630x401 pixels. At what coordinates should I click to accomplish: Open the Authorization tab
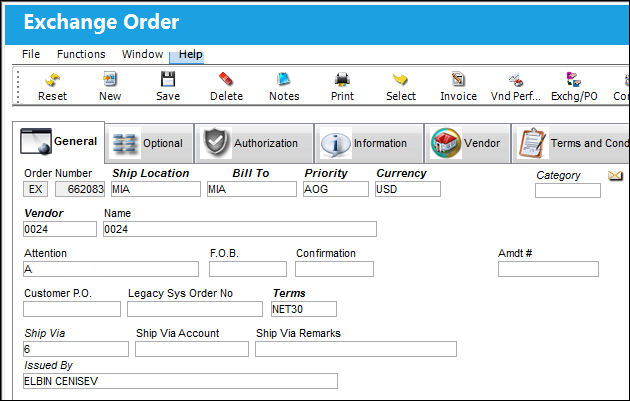(254, 143)
